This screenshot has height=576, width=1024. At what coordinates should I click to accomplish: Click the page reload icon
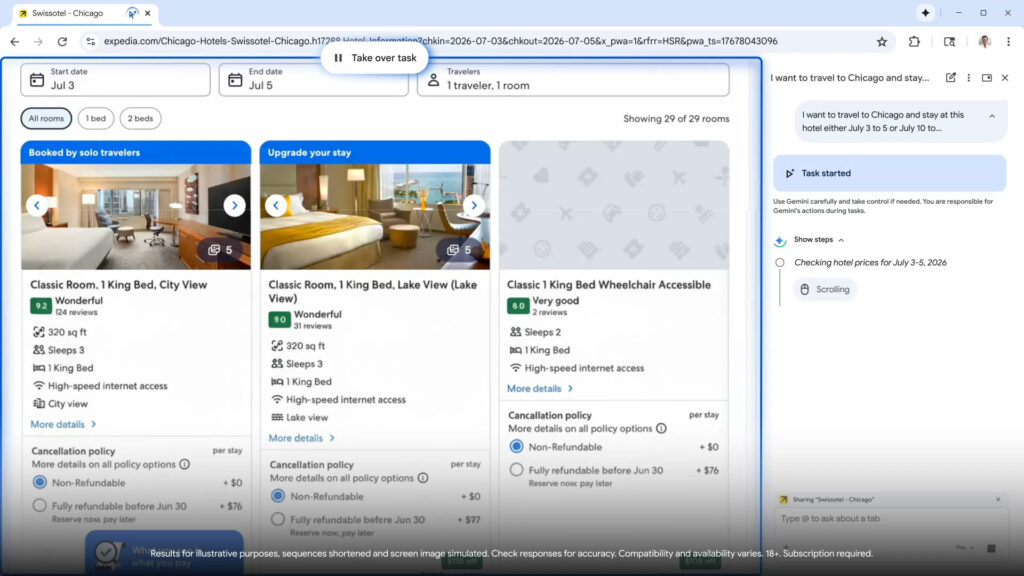pyautogui.click(x=60, y=42)
